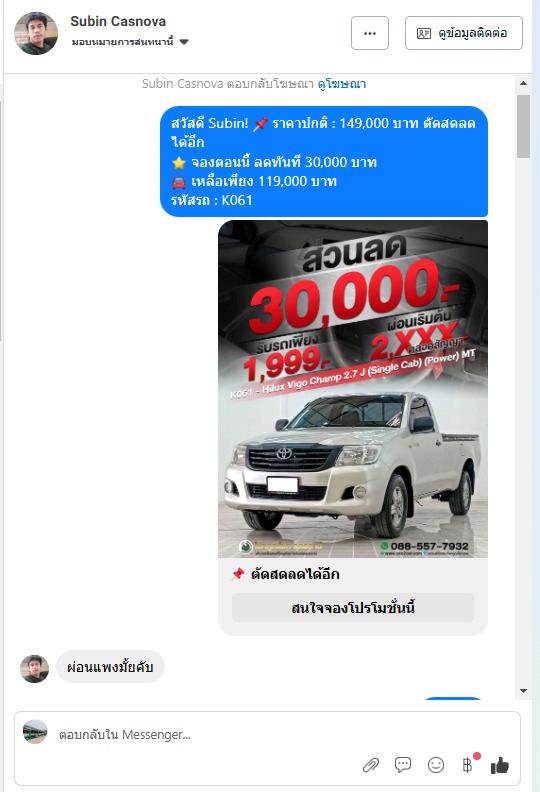Click the sender avatar beside ผ่อนแพงมั้ยคับ
Image resolution: width=540 pixels, height=792 pixels.
click(x=34, y=669)
